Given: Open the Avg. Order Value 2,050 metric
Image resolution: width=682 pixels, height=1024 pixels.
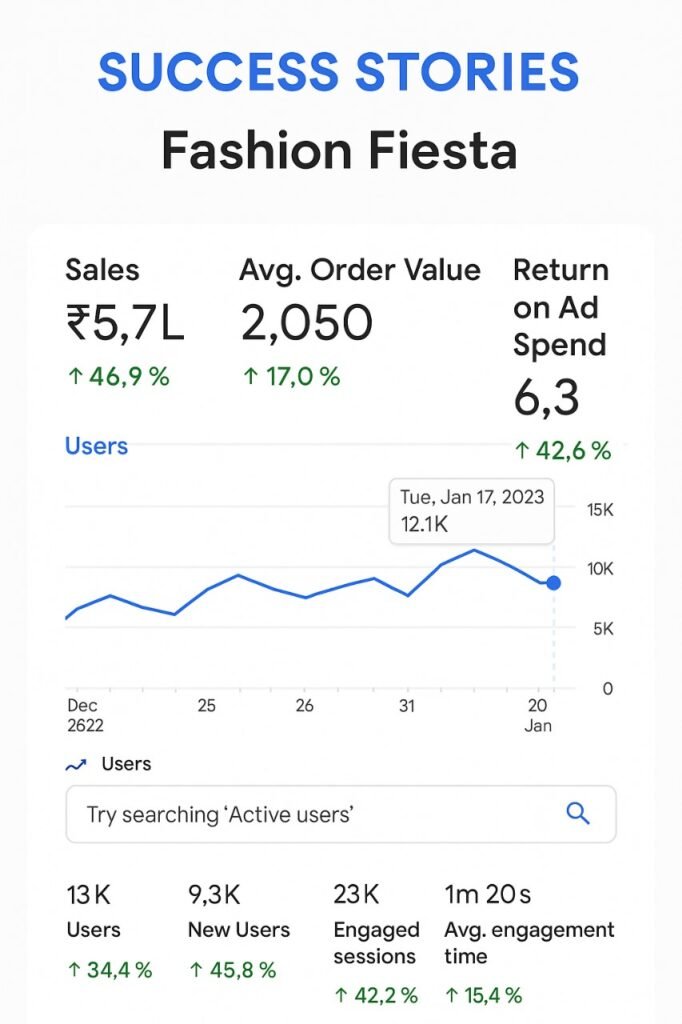Looking at the screenshot, I should (360, 323).
